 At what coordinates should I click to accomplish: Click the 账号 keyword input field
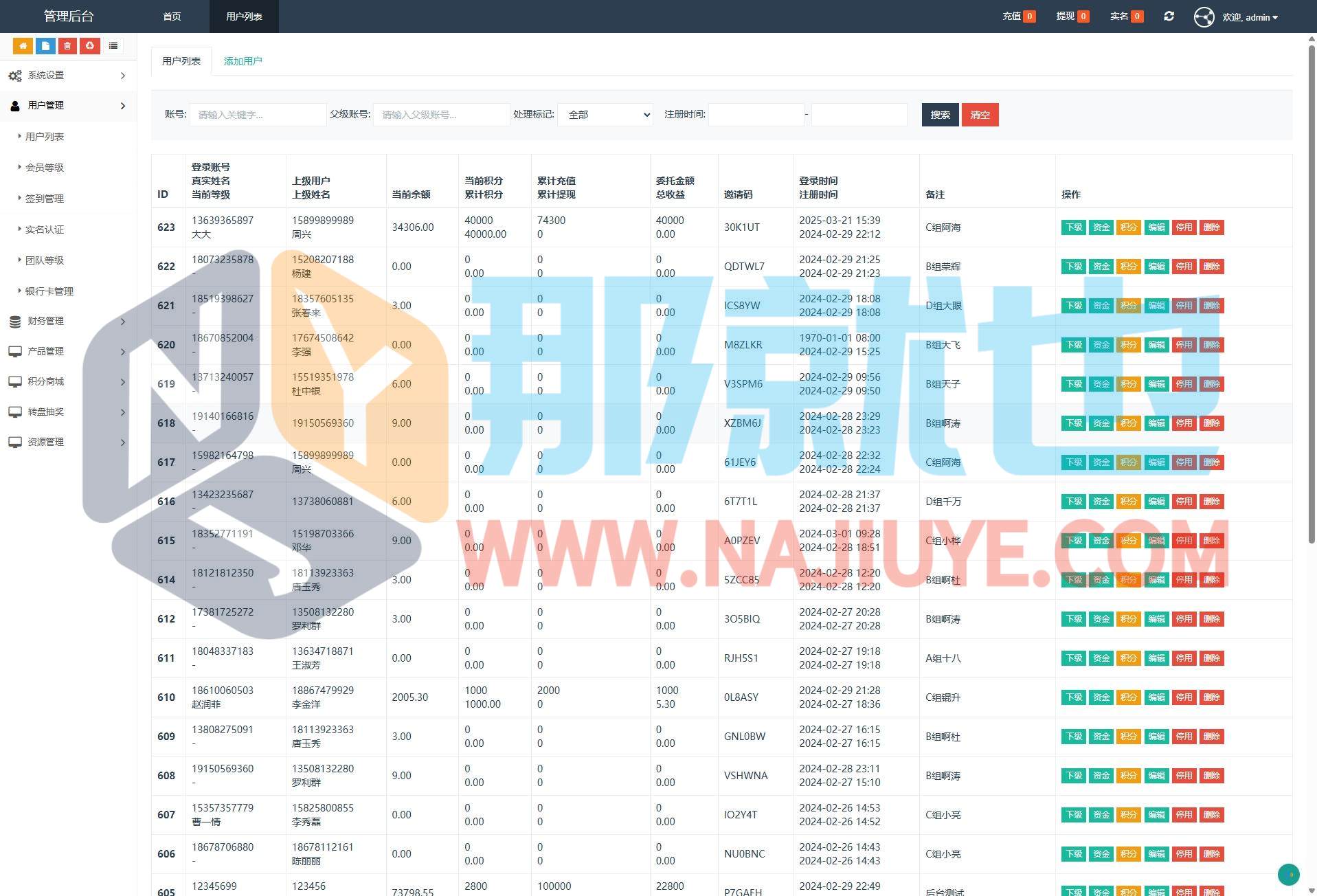(x=258, y=115)
